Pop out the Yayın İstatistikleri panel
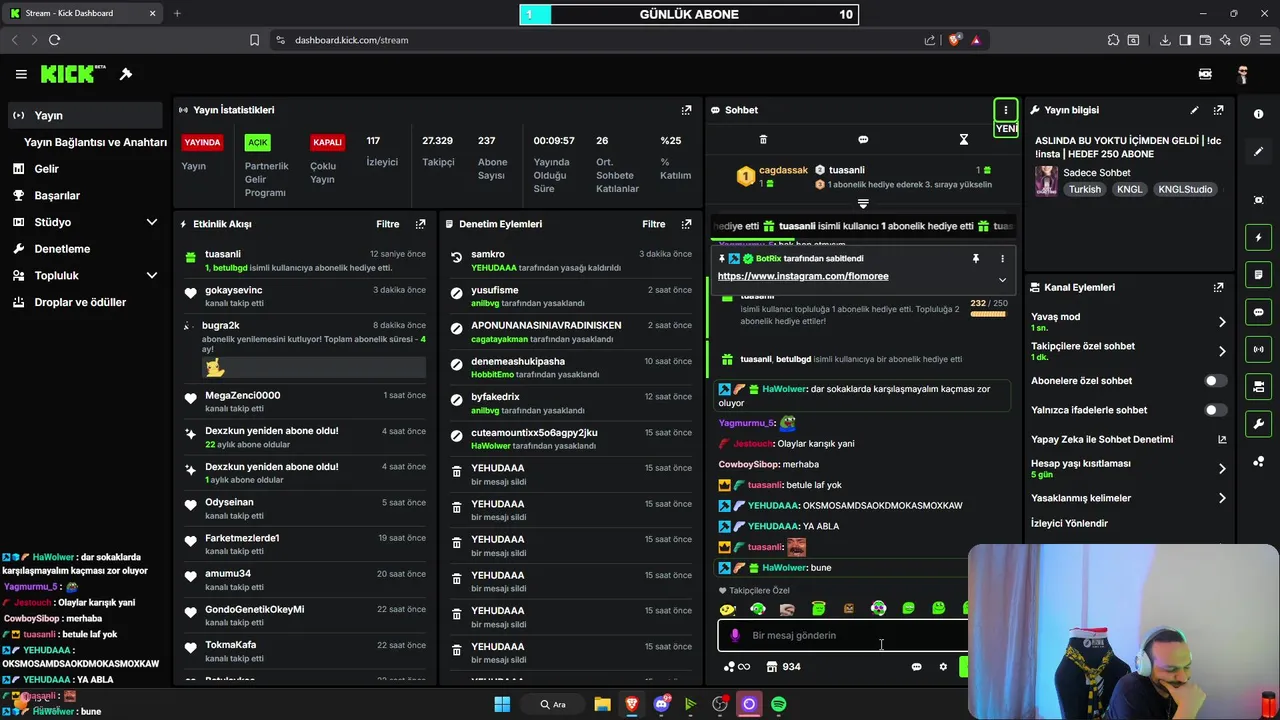Image resolution: width=1280 pixels, height=720 pixels. pyautogui.click(x=686, y=110)
